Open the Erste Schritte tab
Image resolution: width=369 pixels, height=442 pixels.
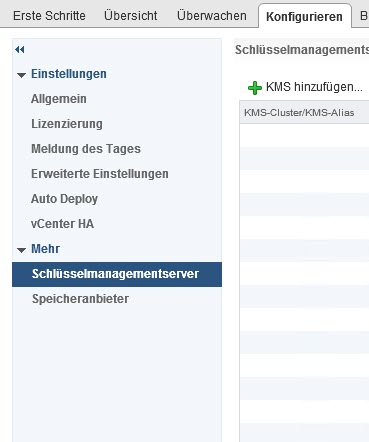(x=49, y=16)
